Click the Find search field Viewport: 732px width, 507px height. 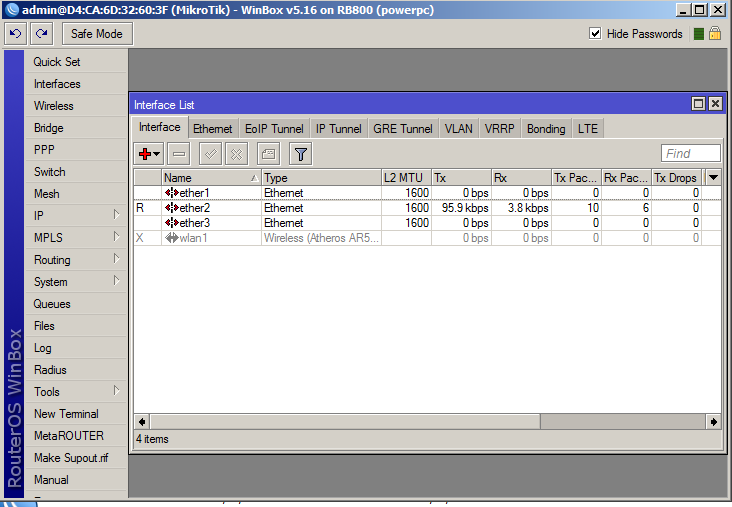(x=690, y=153)
